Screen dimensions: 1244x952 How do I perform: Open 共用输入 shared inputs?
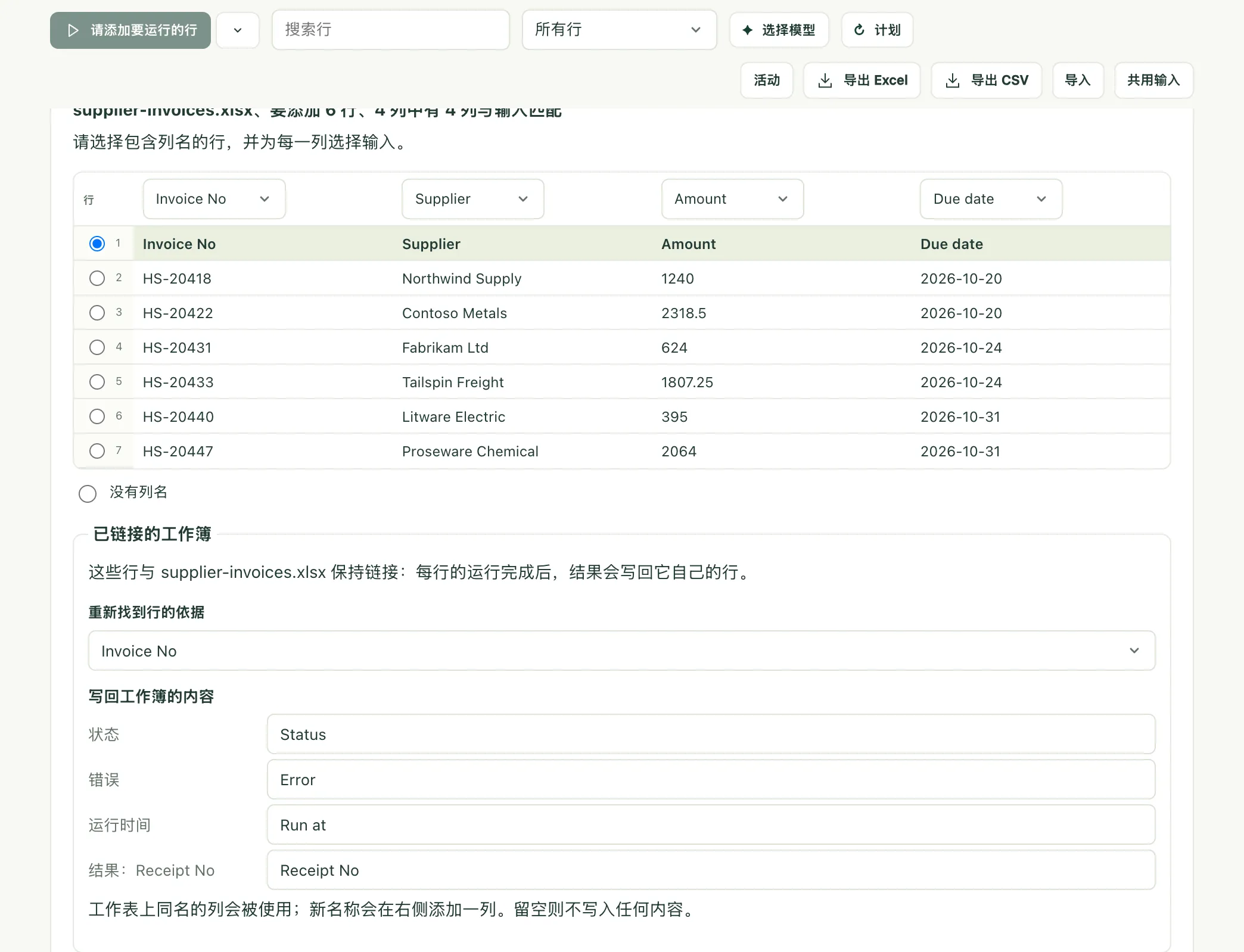1153,80
